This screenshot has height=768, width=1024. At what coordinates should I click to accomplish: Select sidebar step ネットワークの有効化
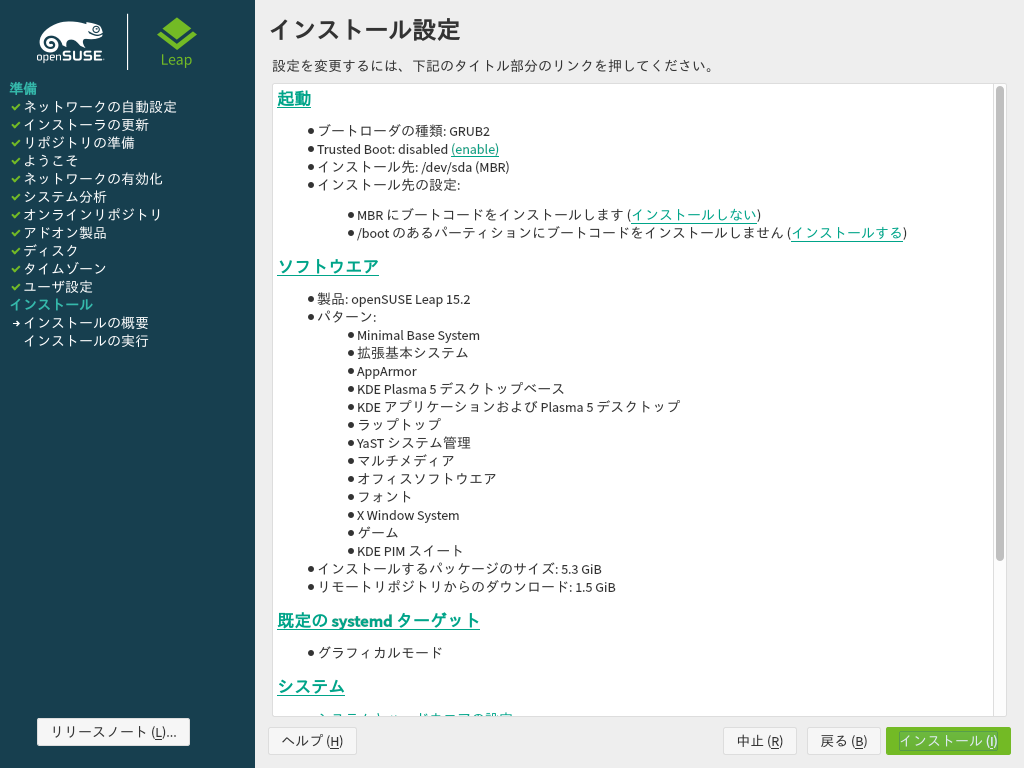coord(93,178)
